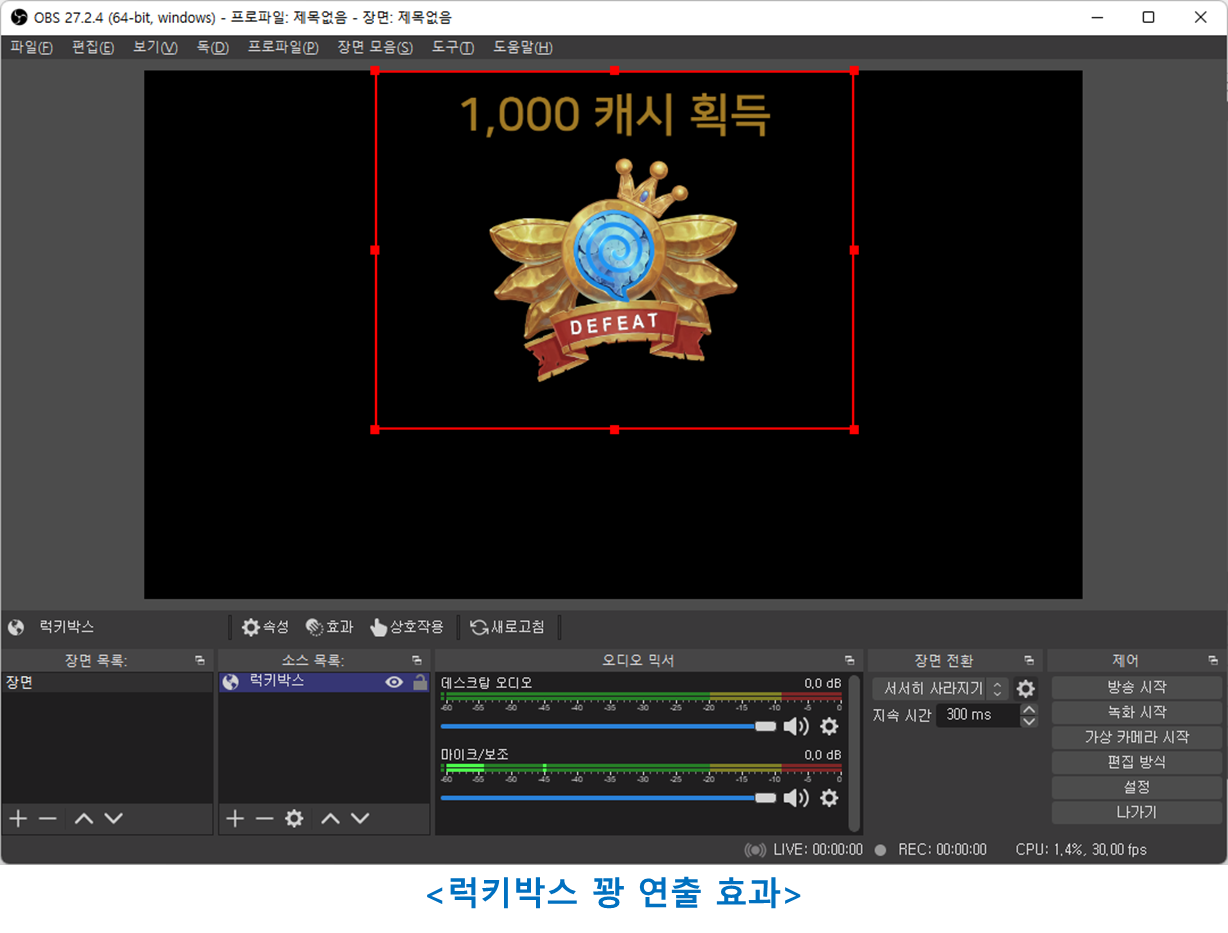The width and height of the screenshot is (1228, 933).
Task: Move the source up in the source list
Action: [330, 818]
